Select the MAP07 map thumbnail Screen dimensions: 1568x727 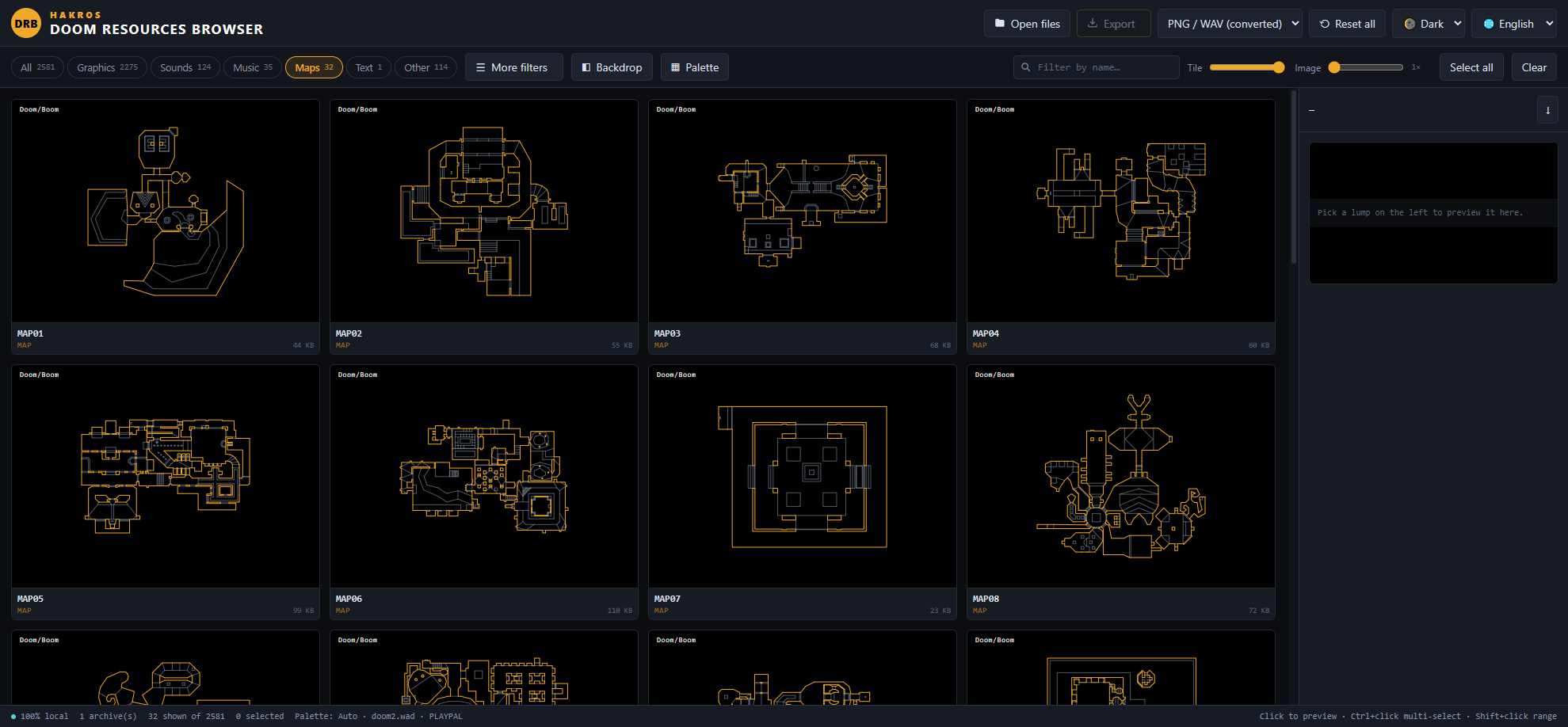pos(803,476)
